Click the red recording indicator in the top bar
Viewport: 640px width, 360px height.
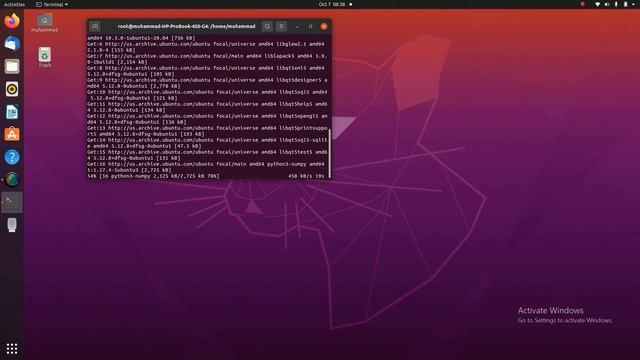[583, 4]
